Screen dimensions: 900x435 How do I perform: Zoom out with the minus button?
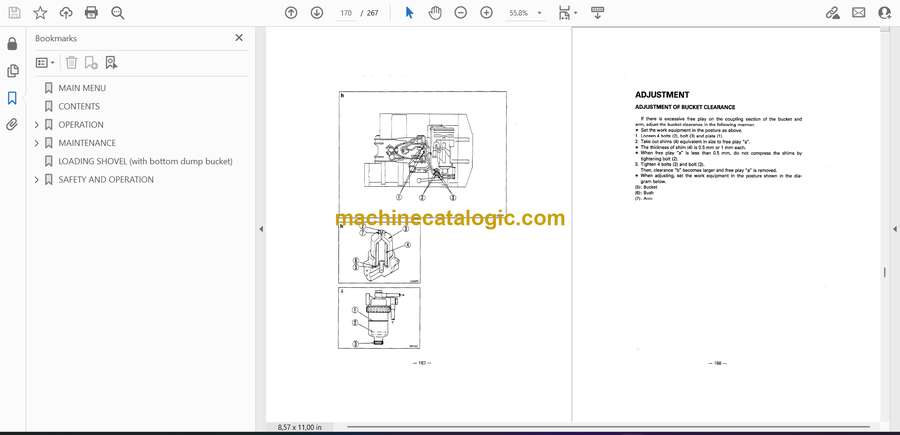click(460, 13)
